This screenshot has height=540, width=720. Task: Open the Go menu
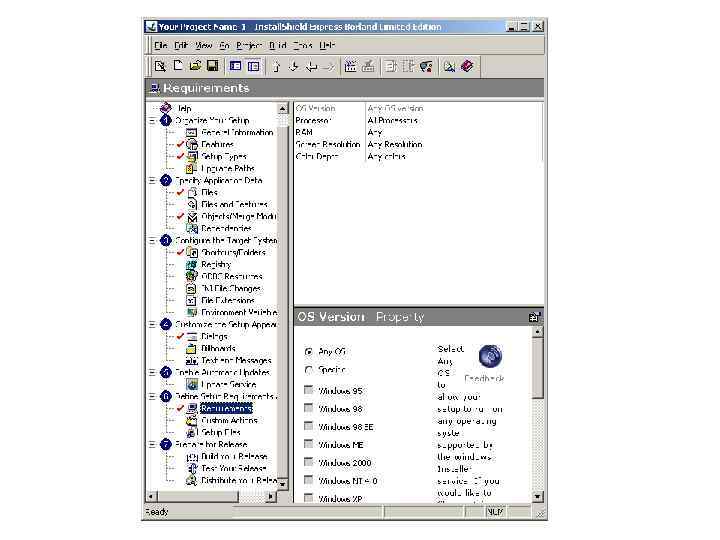(x=224, y=45)
